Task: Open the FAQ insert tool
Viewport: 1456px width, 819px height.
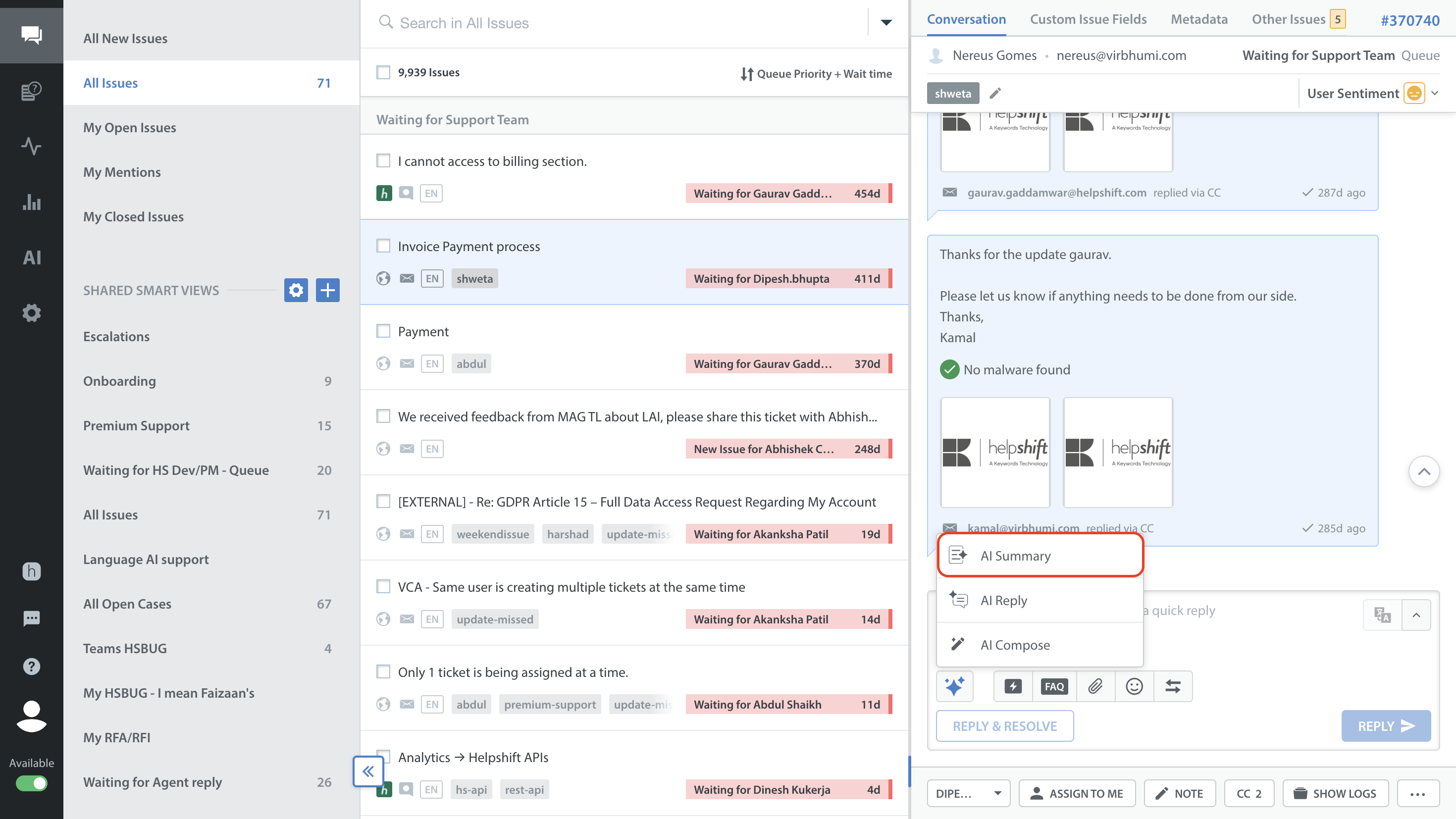Action: pyautogui.click(x=1054, y=686)
